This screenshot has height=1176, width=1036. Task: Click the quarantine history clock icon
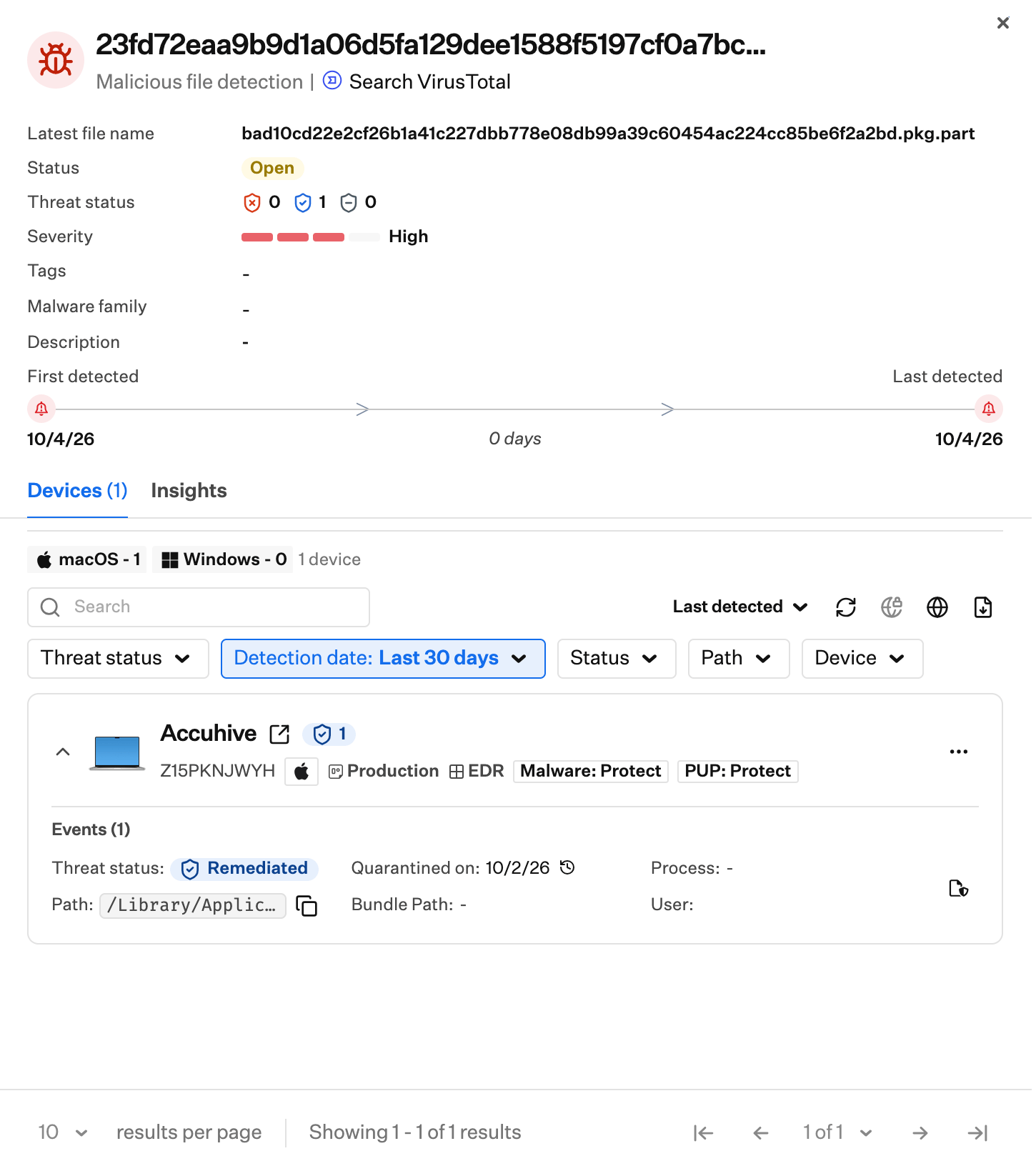pyautogui.click(x=567, y=868)
